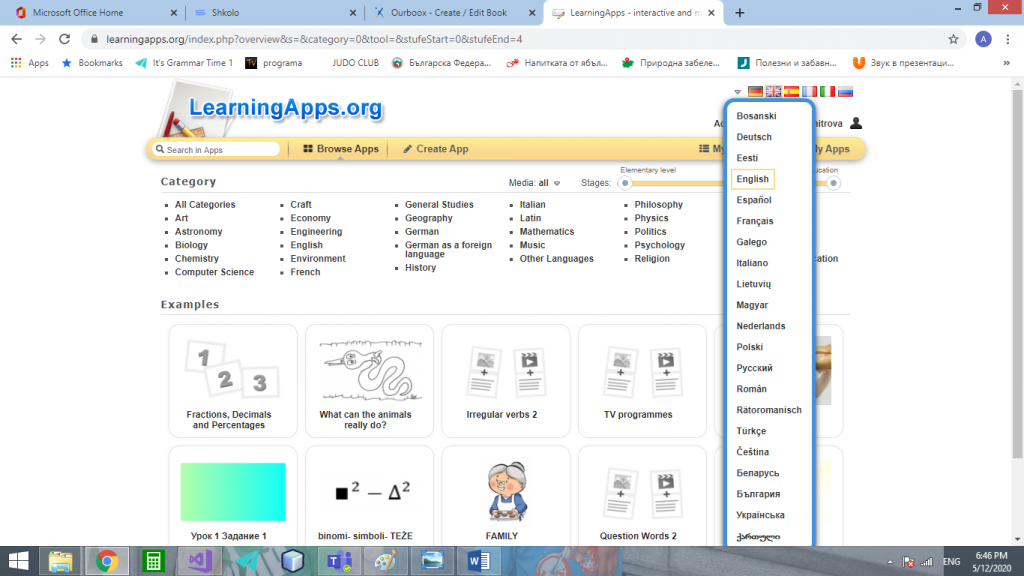This screenshot has width=1024, height=576.
Task: Open the Fractions, Decimals and Percentages example
Action: coord(233,381)
